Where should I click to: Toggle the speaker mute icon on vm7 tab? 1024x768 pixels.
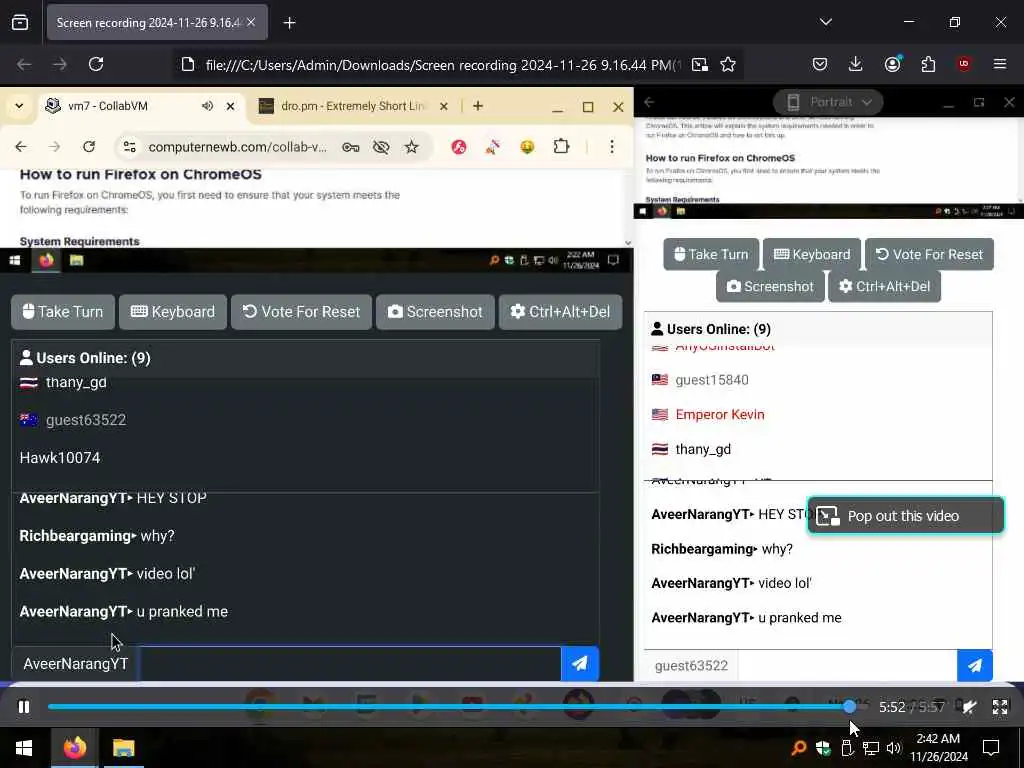tap(207, 106)
